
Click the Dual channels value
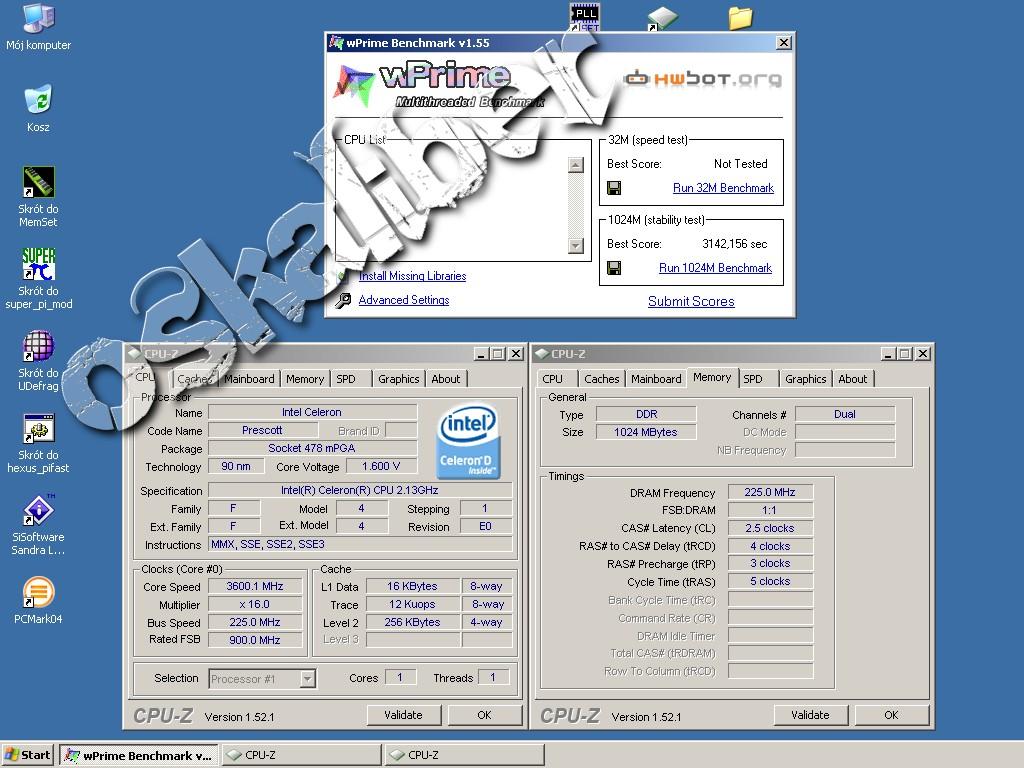844,414
